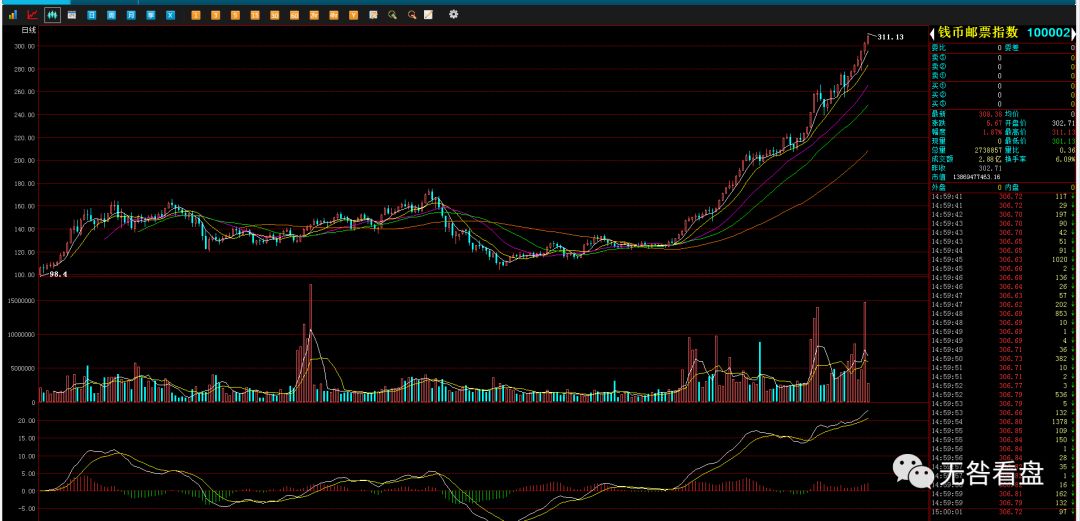Click the 98.4 low price label
Image resolution: width=1080 pixels, height=521 pixels.
(x=58, y=274)
